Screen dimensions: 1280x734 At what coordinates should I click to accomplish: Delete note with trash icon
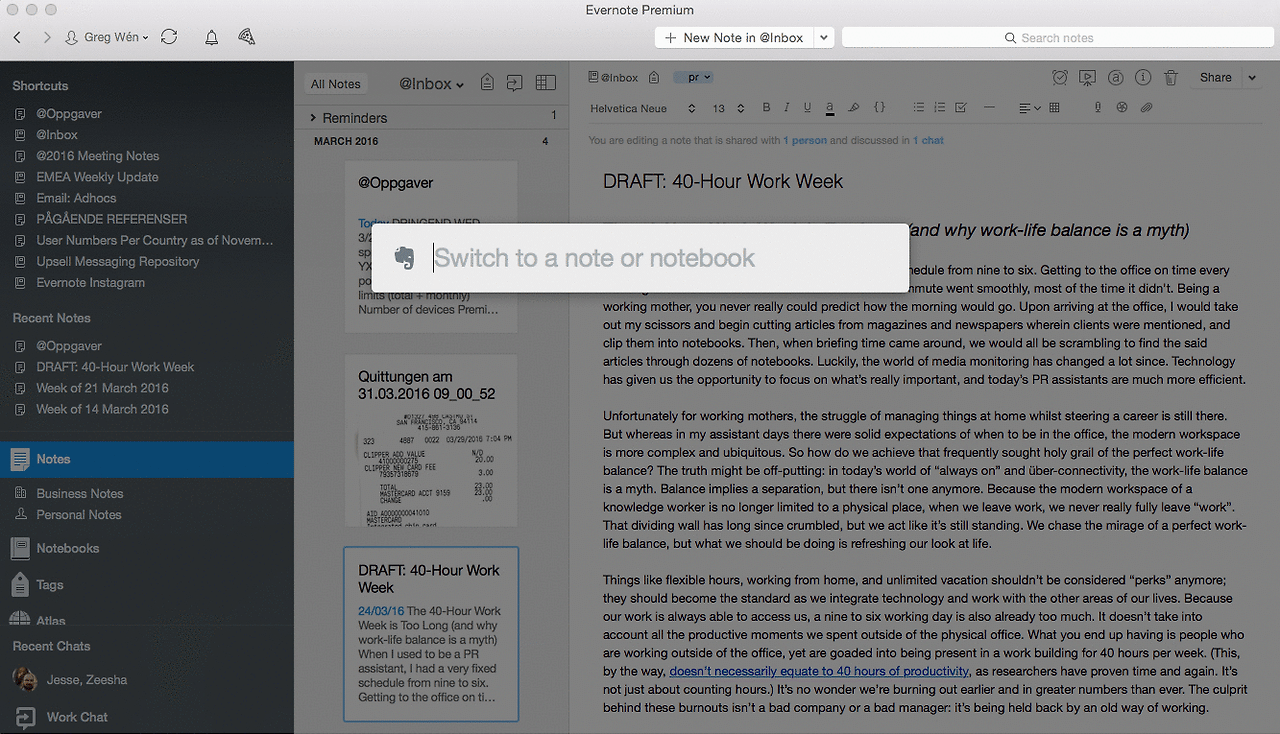tap(1171, 77)
